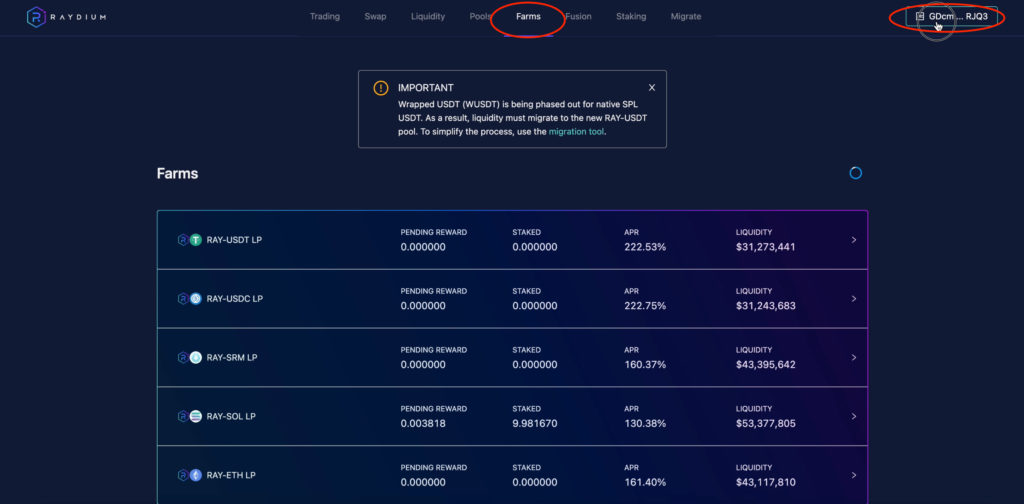Click the Farms page heading
The image size is (1024, 504).
[178, 174]
